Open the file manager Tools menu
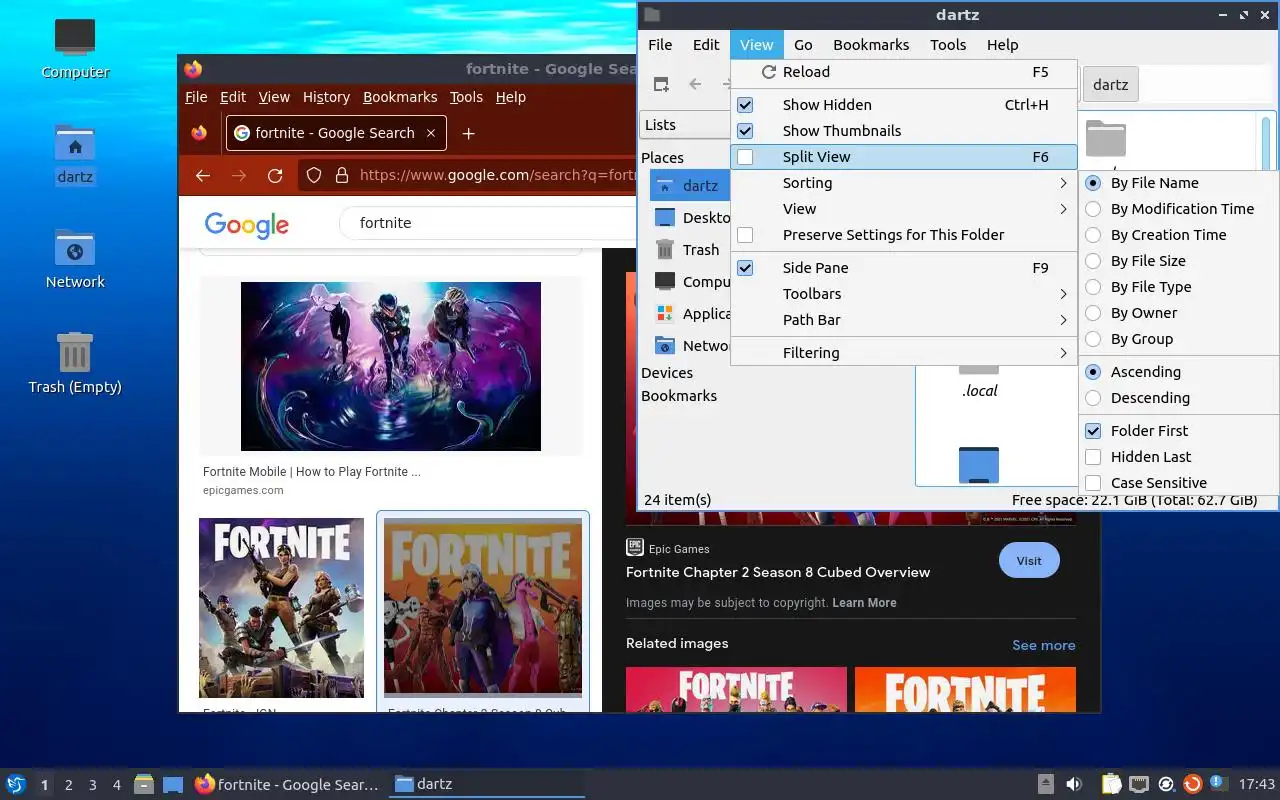The width and height of the screenshot is (1280, 800). pos(948,45)
